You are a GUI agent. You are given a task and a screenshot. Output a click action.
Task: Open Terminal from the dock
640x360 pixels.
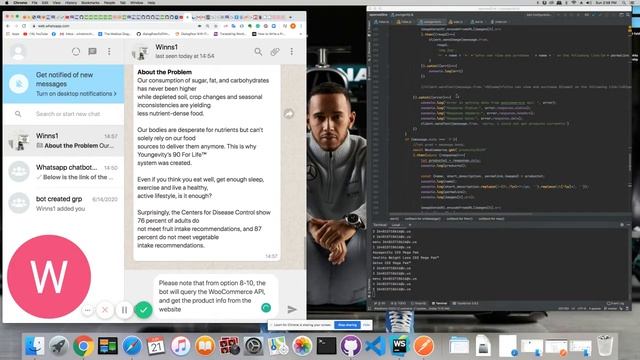pyautogui.click(x=327, y=346)
